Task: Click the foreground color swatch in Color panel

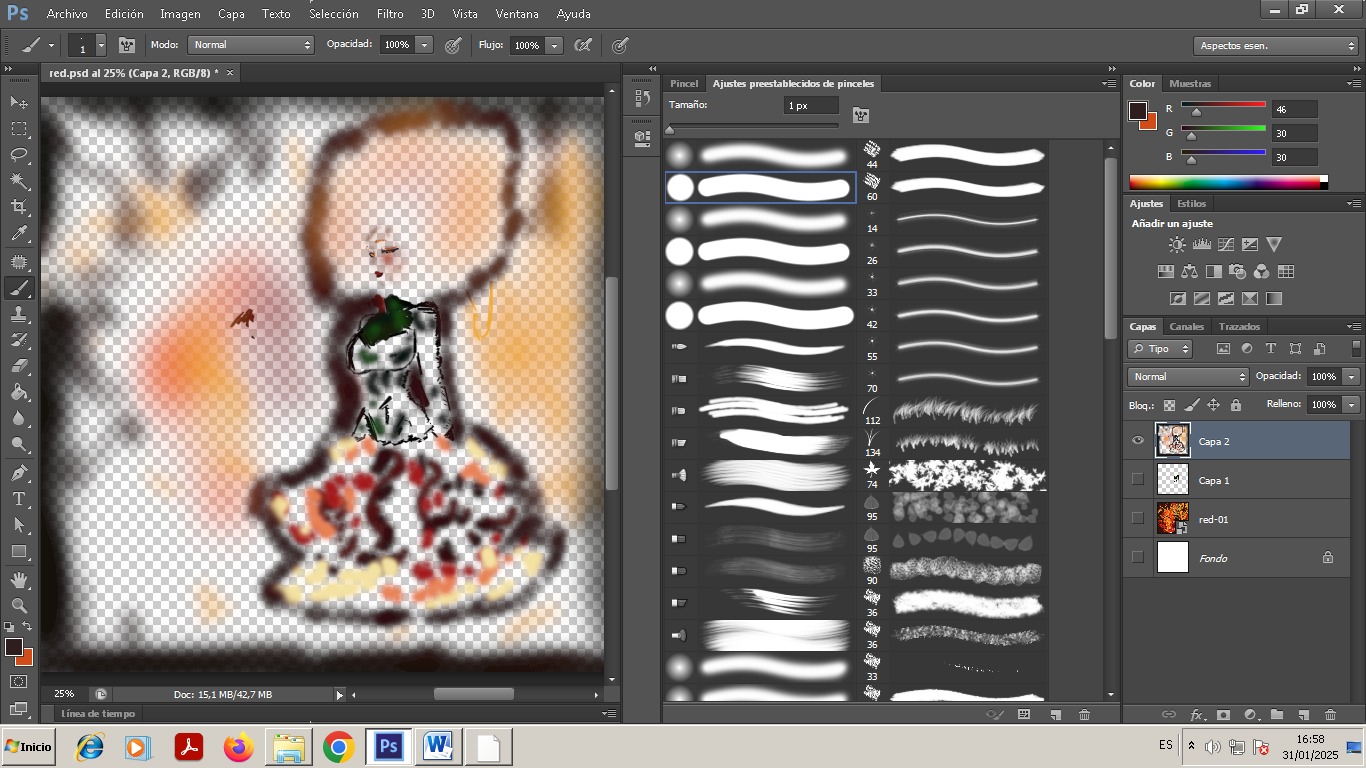Action: pyautogui.click(x=1138, y=111)
